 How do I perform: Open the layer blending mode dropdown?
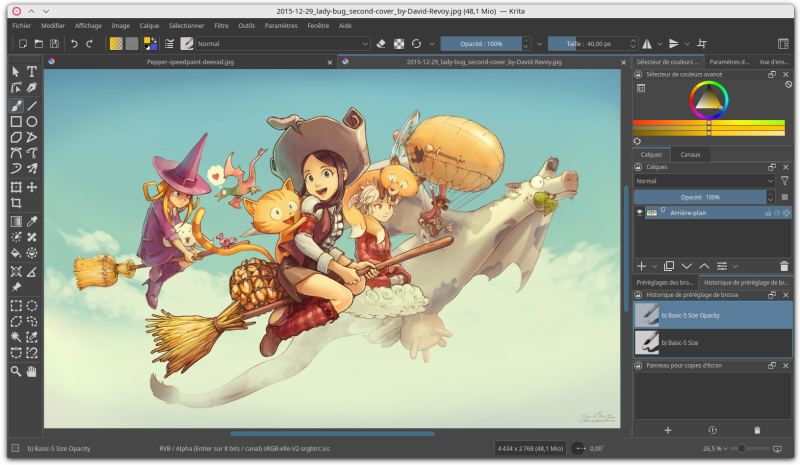click(x=705, y=181)
